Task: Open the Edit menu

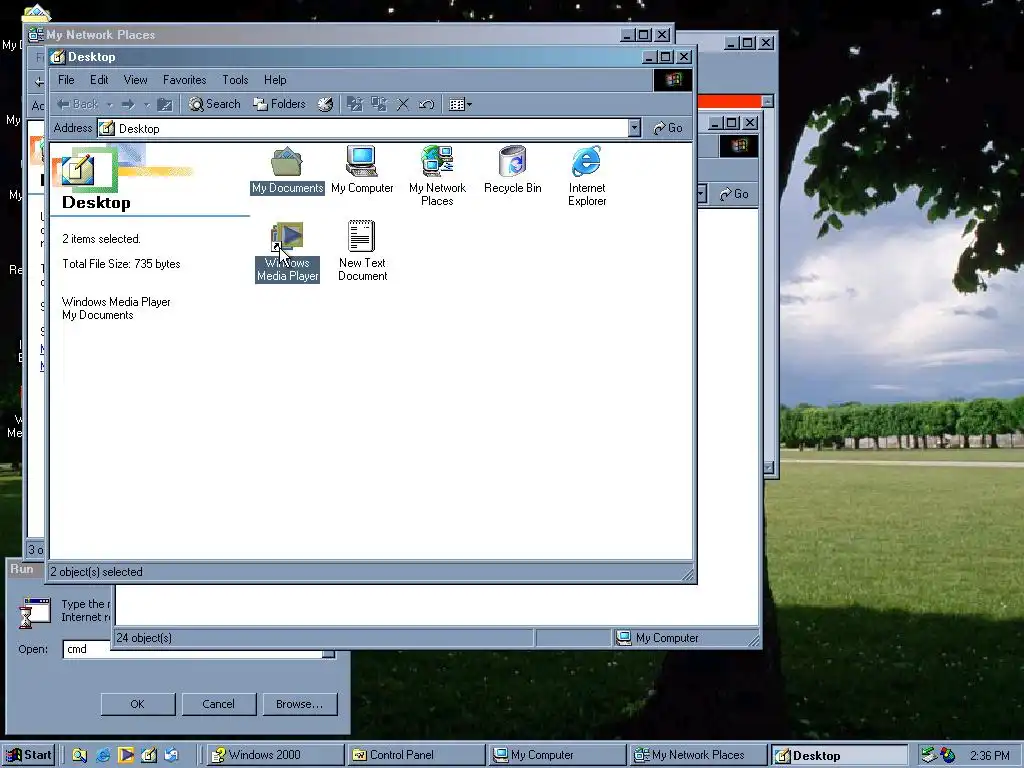Action: (99, 80)
